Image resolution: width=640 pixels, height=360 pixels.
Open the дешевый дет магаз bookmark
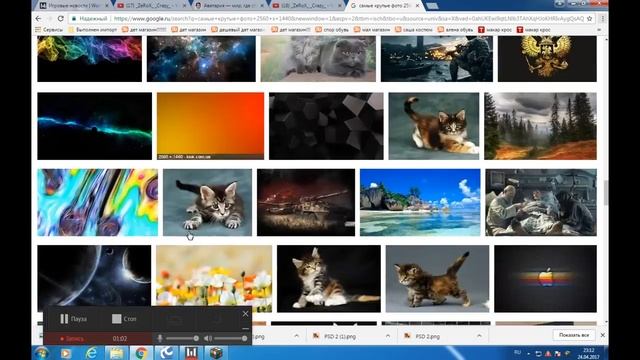point(238,29)
